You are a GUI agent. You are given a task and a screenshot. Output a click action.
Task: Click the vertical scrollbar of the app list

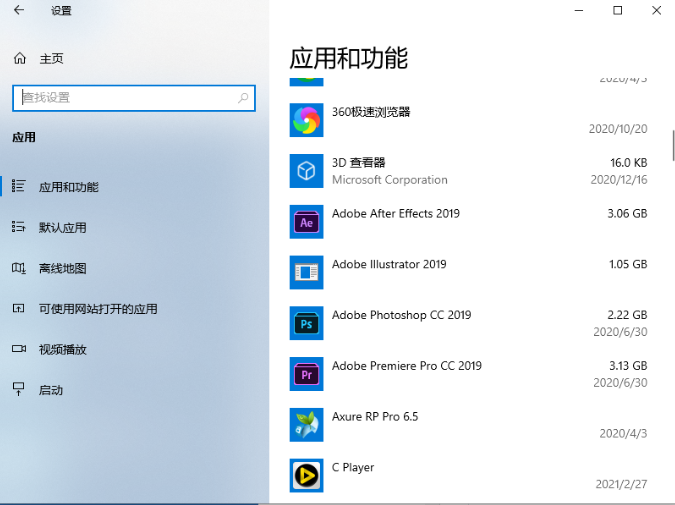click(x=672, y=144)
